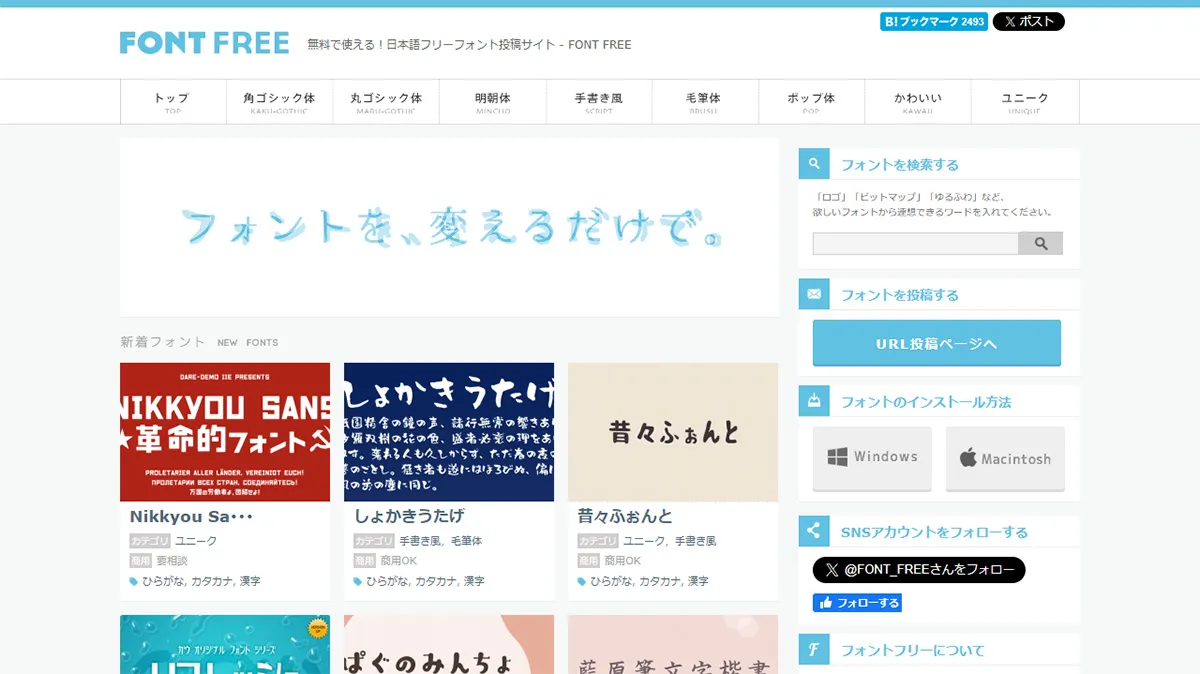
Task: Click the X ポスト button at top right
Action: point(1028,20)
